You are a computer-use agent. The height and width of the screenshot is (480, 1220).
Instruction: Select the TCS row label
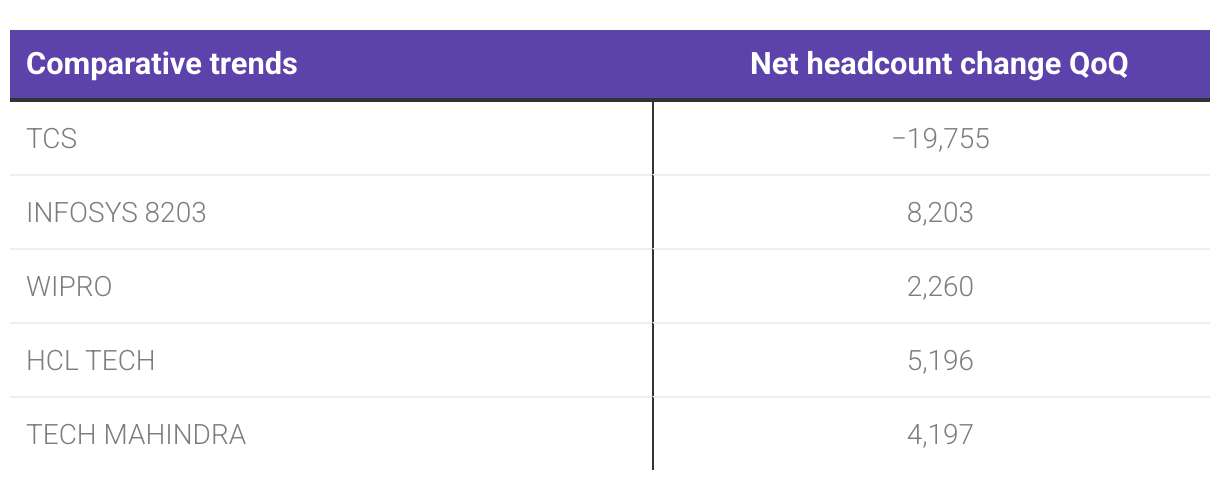(x=52, y=138)
